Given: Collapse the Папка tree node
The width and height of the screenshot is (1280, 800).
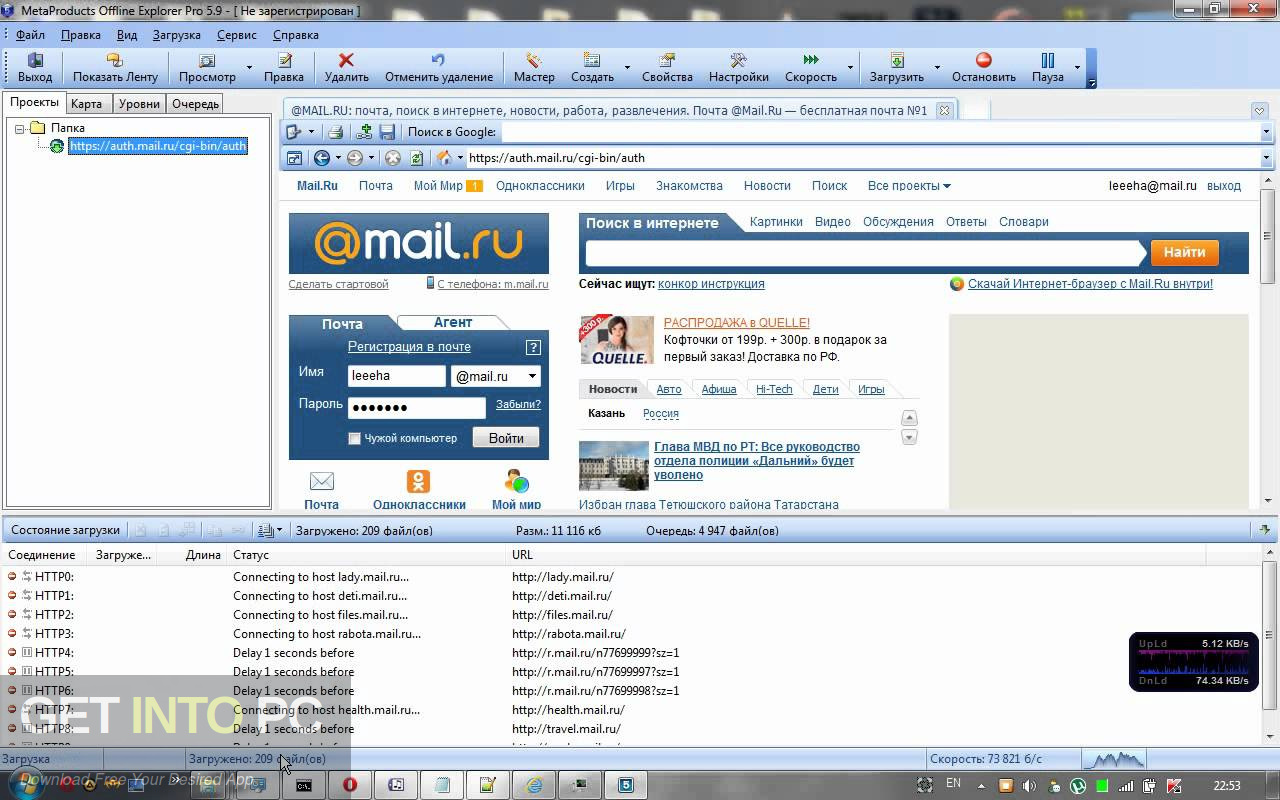Looking at the screenshot, I should pos(19,128).
